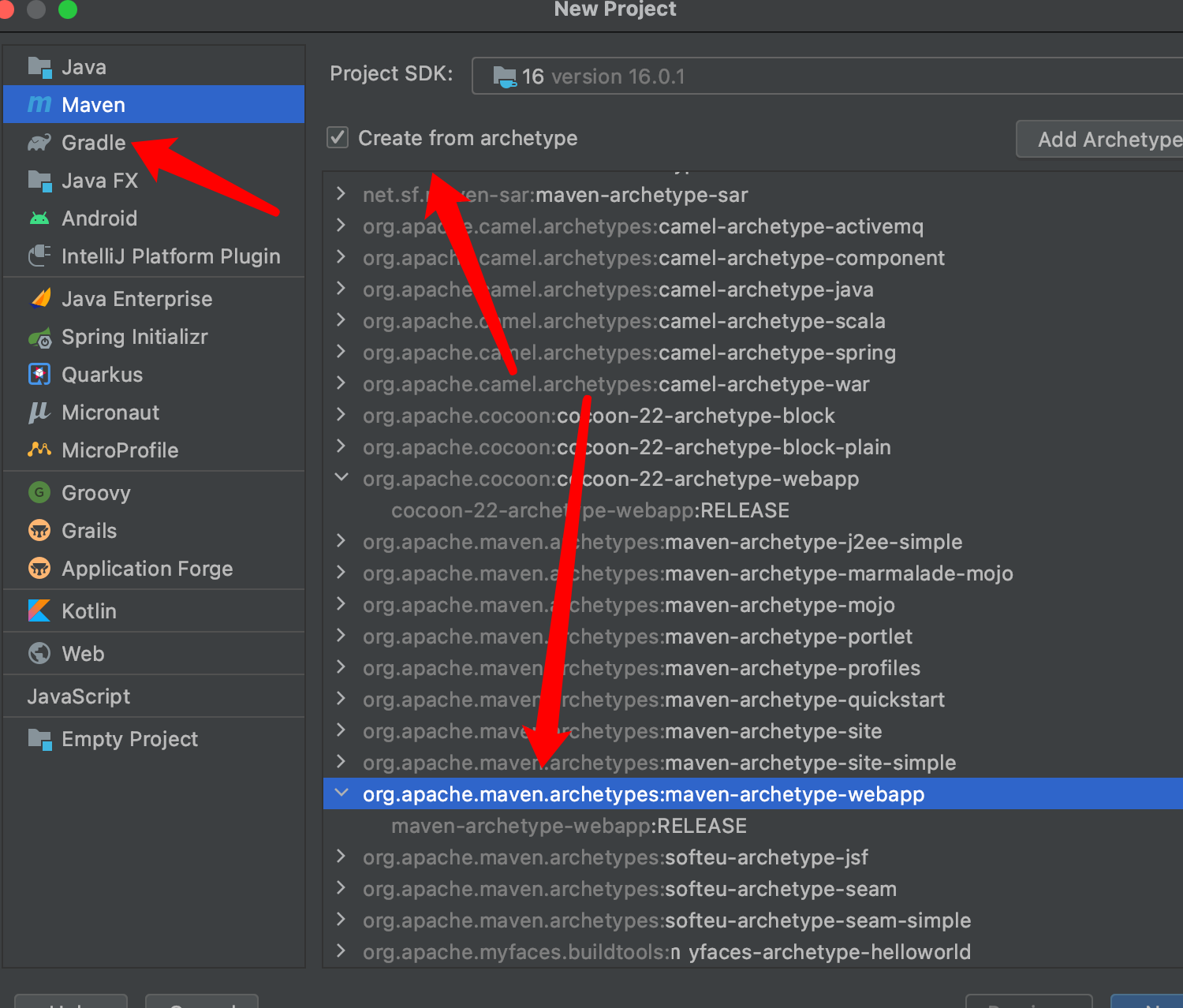Image resolution: width=1183 pixels, height=1008 pixels.
Task: Select the Android project type icon
Action: tap(39, 218)
